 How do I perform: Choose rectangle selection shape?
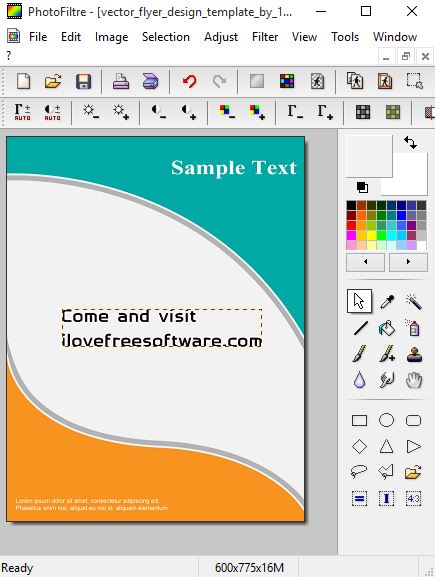pos(359,420)
